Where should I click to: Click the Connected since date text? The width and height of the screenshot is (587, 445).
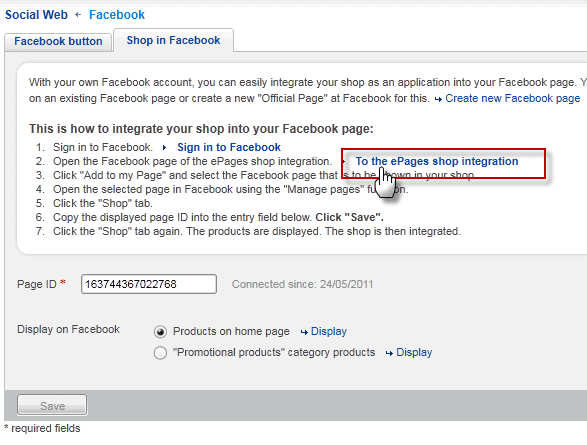(x=302, y=284)
